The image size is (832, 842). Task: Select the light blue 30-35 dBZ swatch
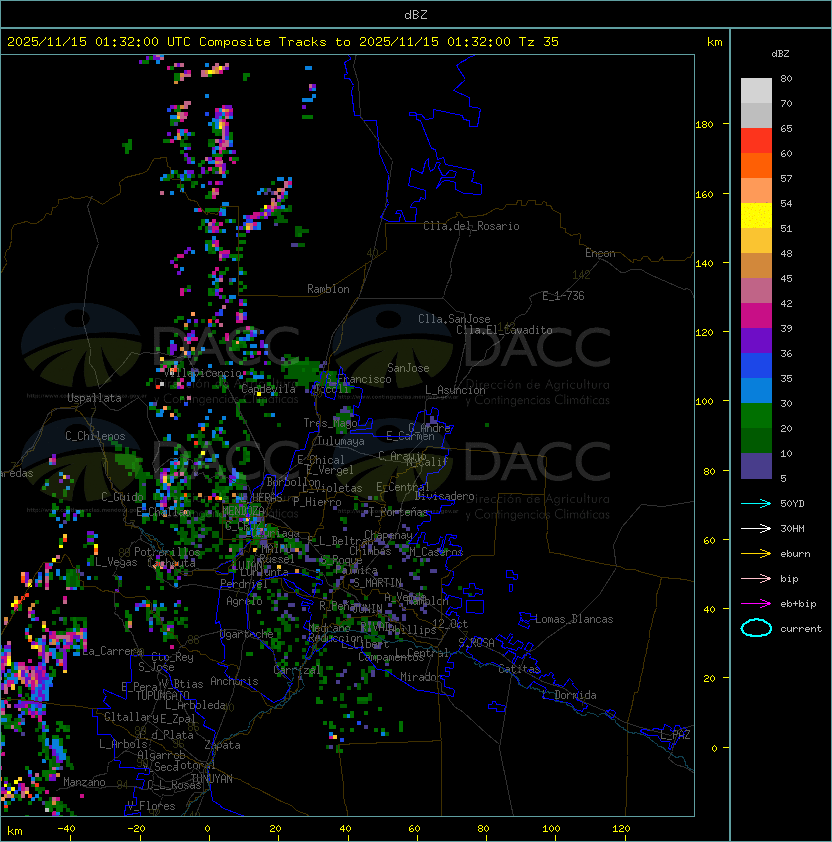click(756, 390)
